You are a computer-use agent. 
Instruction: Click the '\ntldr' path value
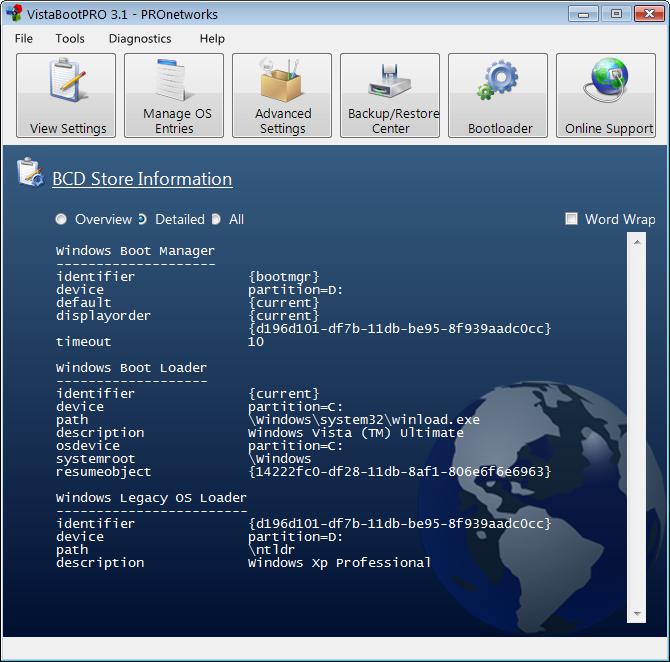point(271,550)
